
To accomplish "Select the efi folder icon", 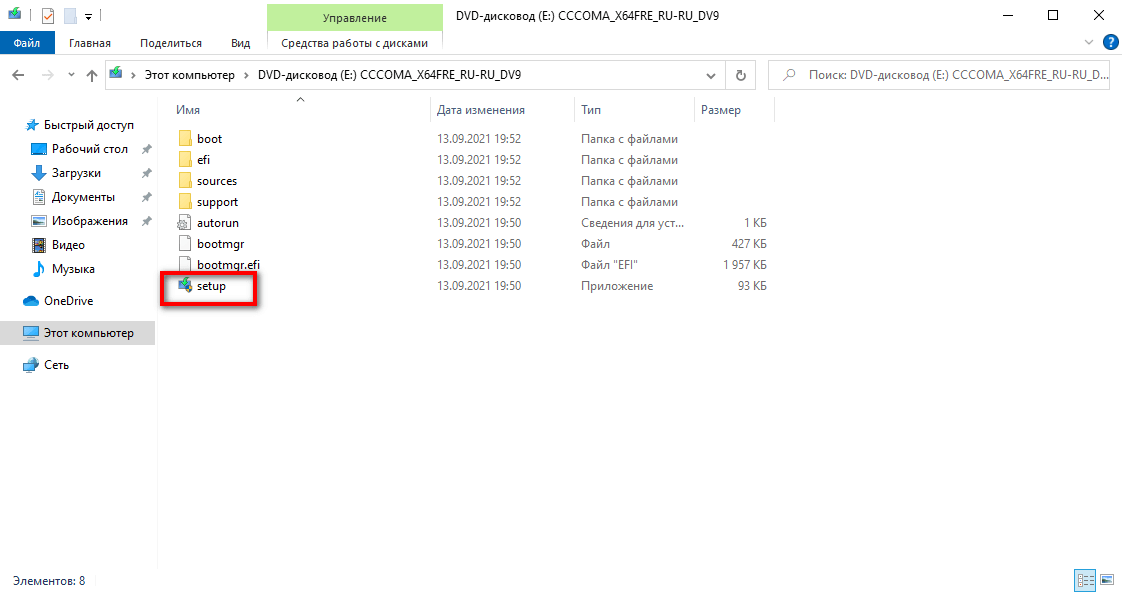I will [185, 159].
